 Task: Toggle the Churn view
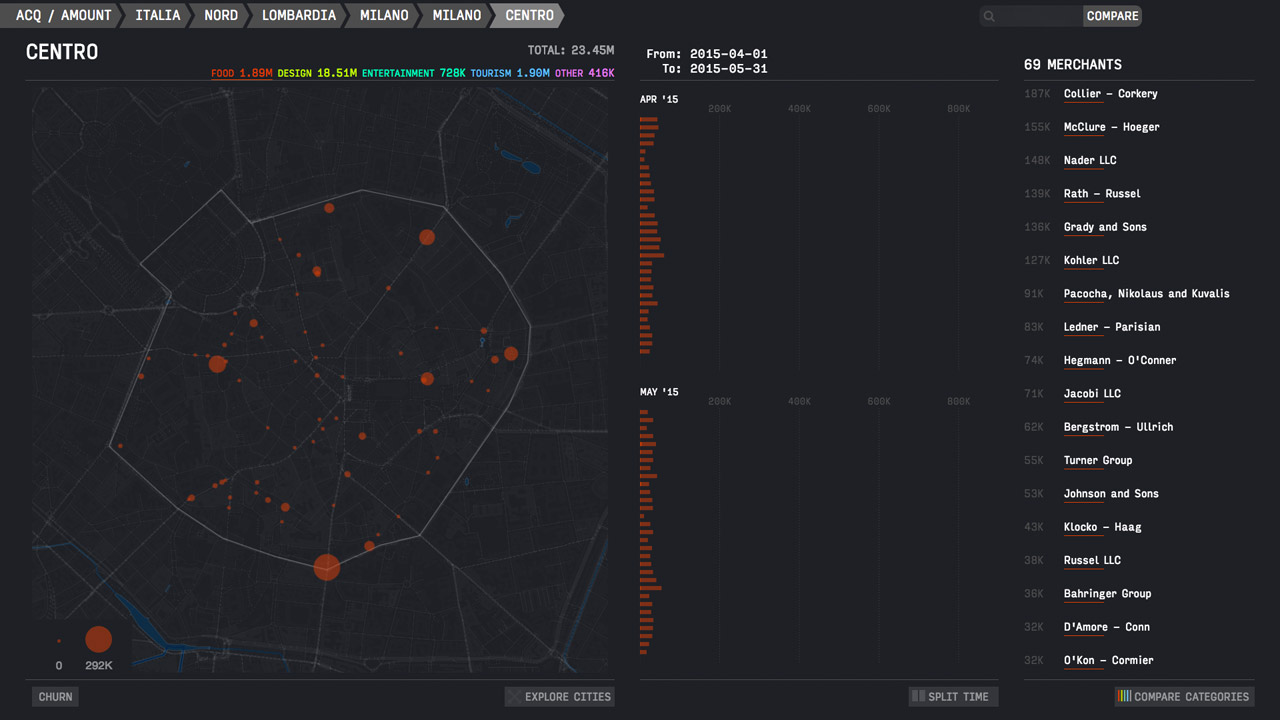click(x=55, y=697)
